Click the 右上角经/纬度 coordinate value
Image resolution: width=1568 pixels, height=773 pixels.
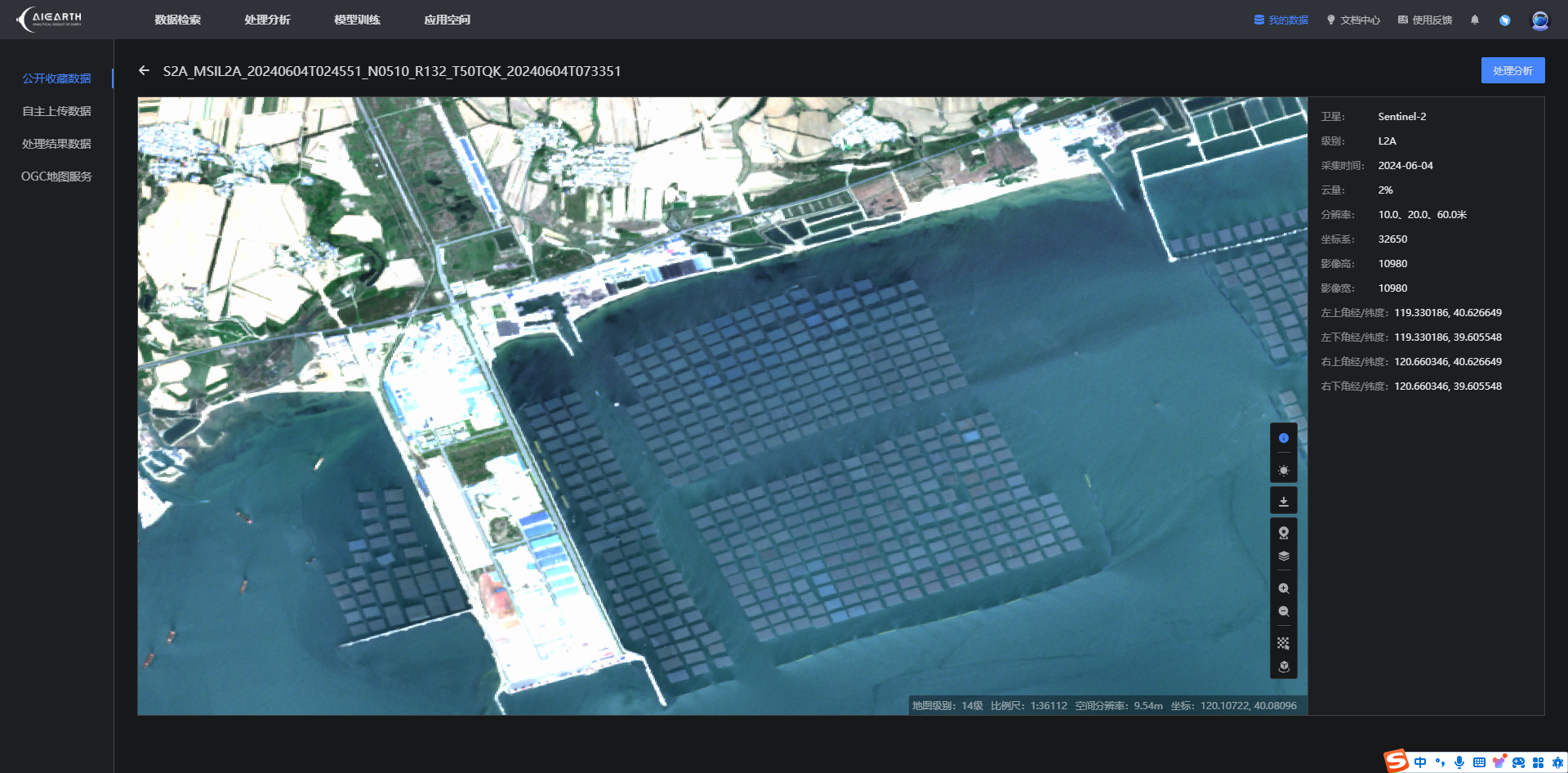tap(1448, 362)
